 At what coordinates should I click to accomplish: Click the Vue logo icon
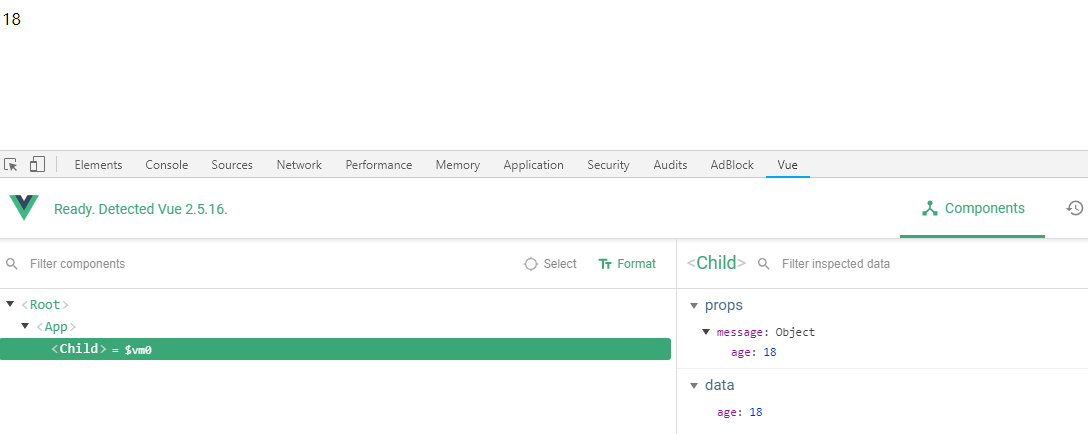(x=24, y=208)
